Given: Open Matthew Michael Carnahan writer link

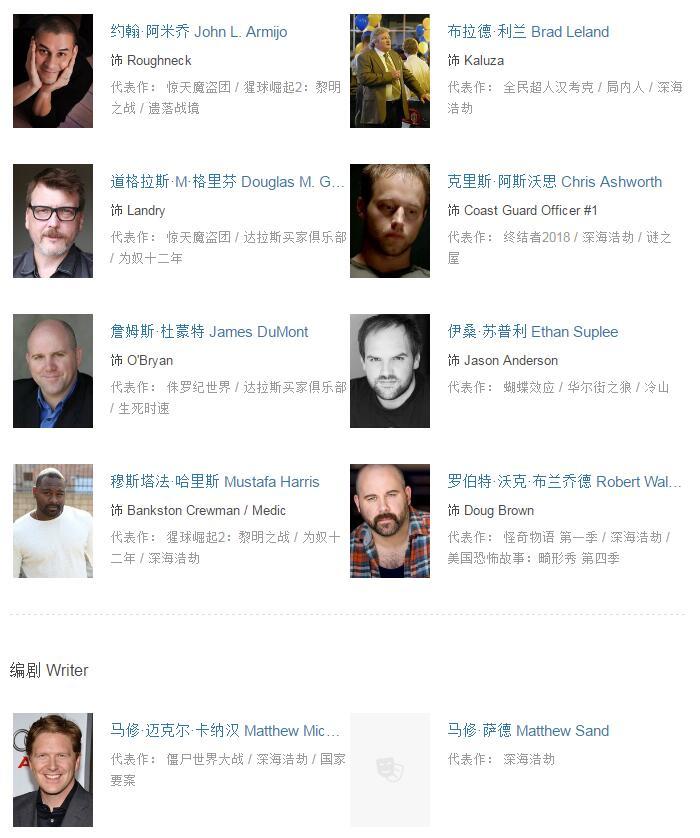Looking at the screenshot, I should coord(225,731).
